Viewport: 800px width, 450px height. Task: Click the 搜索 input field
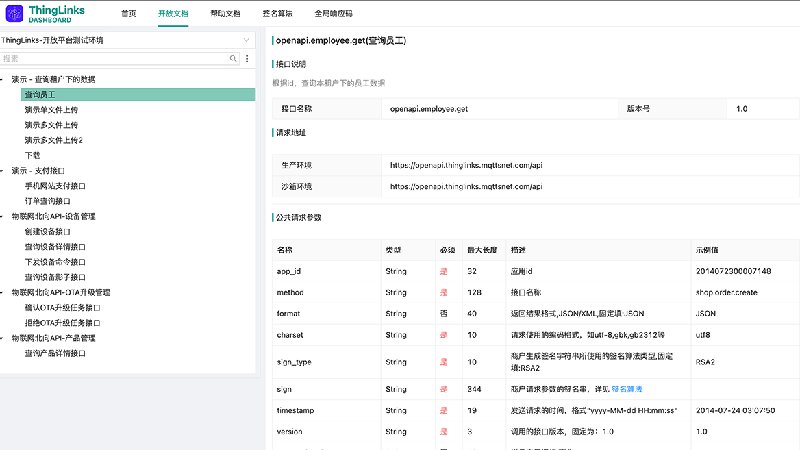(115, 59)
